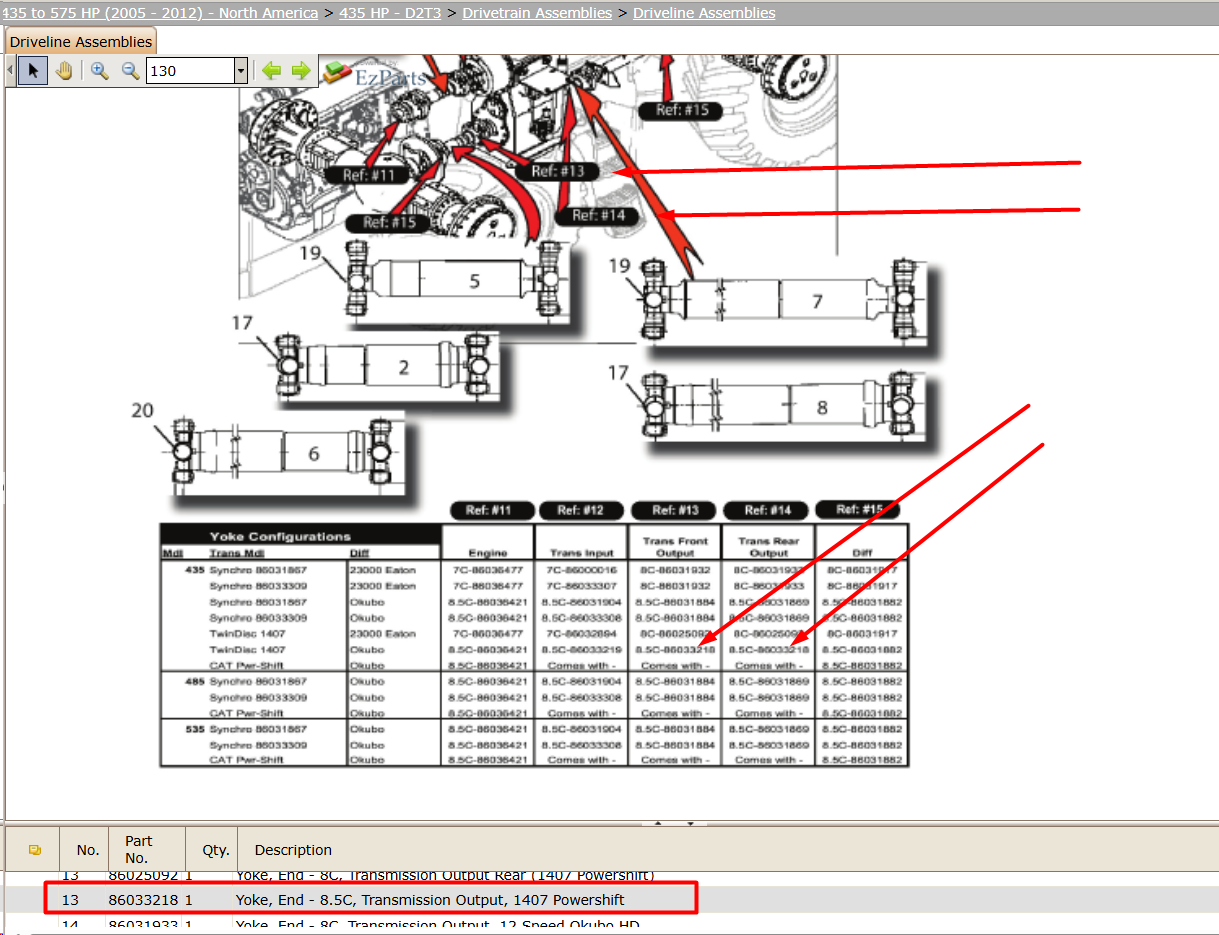Click callout number 19 beside shaft 7
This screenshot has height=935, width=1219.
[x=620, y=265]
